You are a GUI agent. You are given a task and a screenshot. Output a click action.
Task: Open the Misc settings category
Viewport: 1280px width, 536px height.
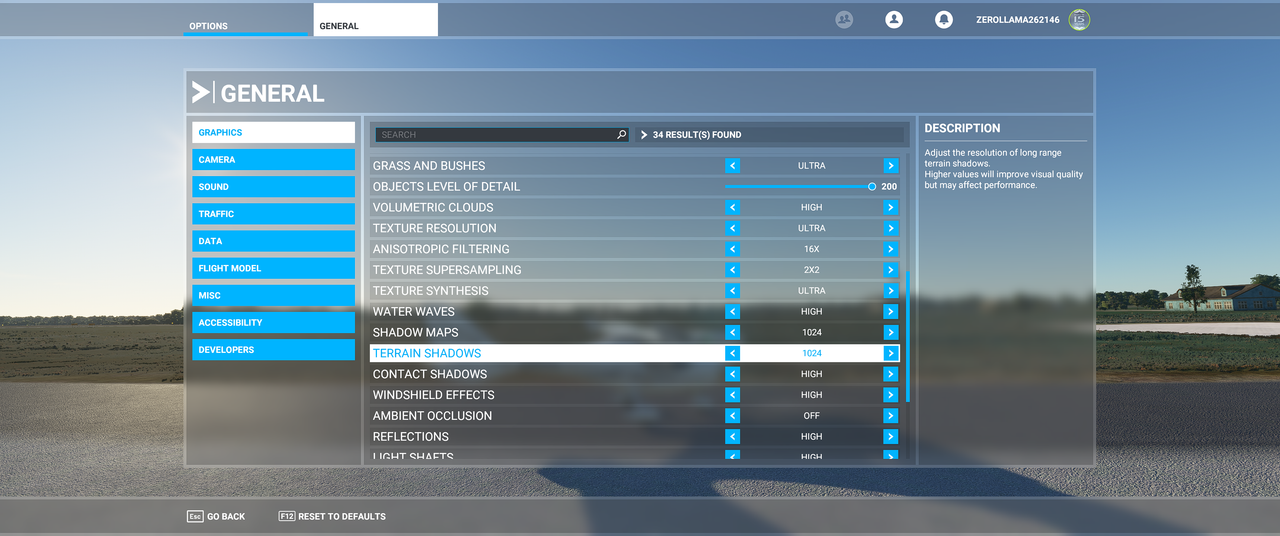pyautogui.click(x=273, y=296)
